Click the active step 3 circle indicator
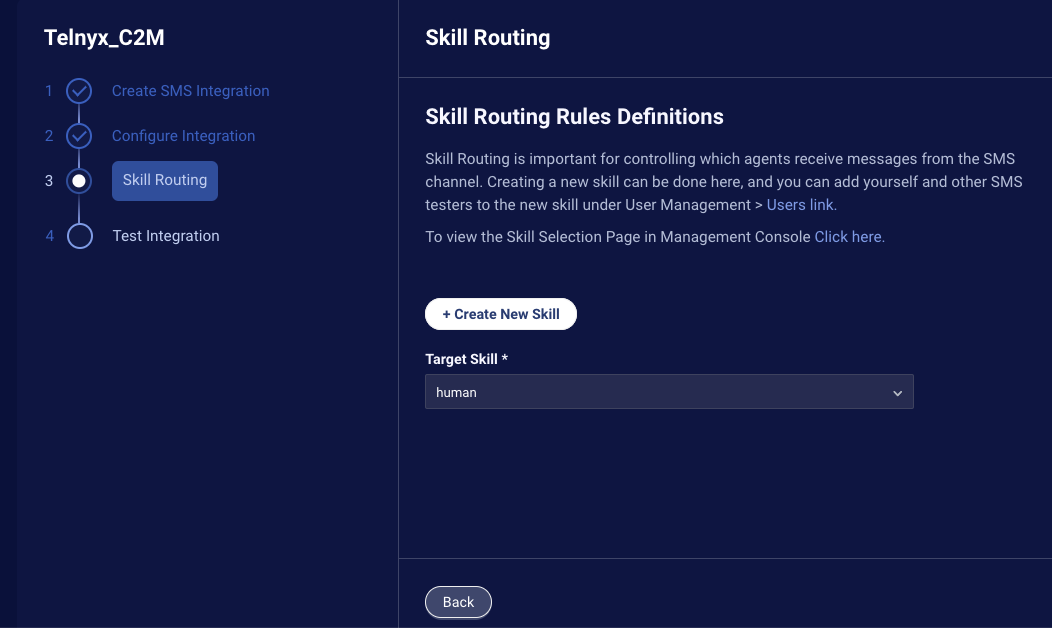Screen dimensions: 1052x628 point(79,181)
